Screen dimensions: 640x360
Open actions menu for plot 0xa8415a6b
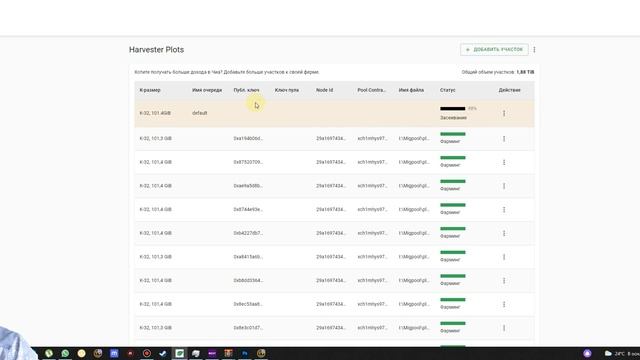click(x=504, y=257)
